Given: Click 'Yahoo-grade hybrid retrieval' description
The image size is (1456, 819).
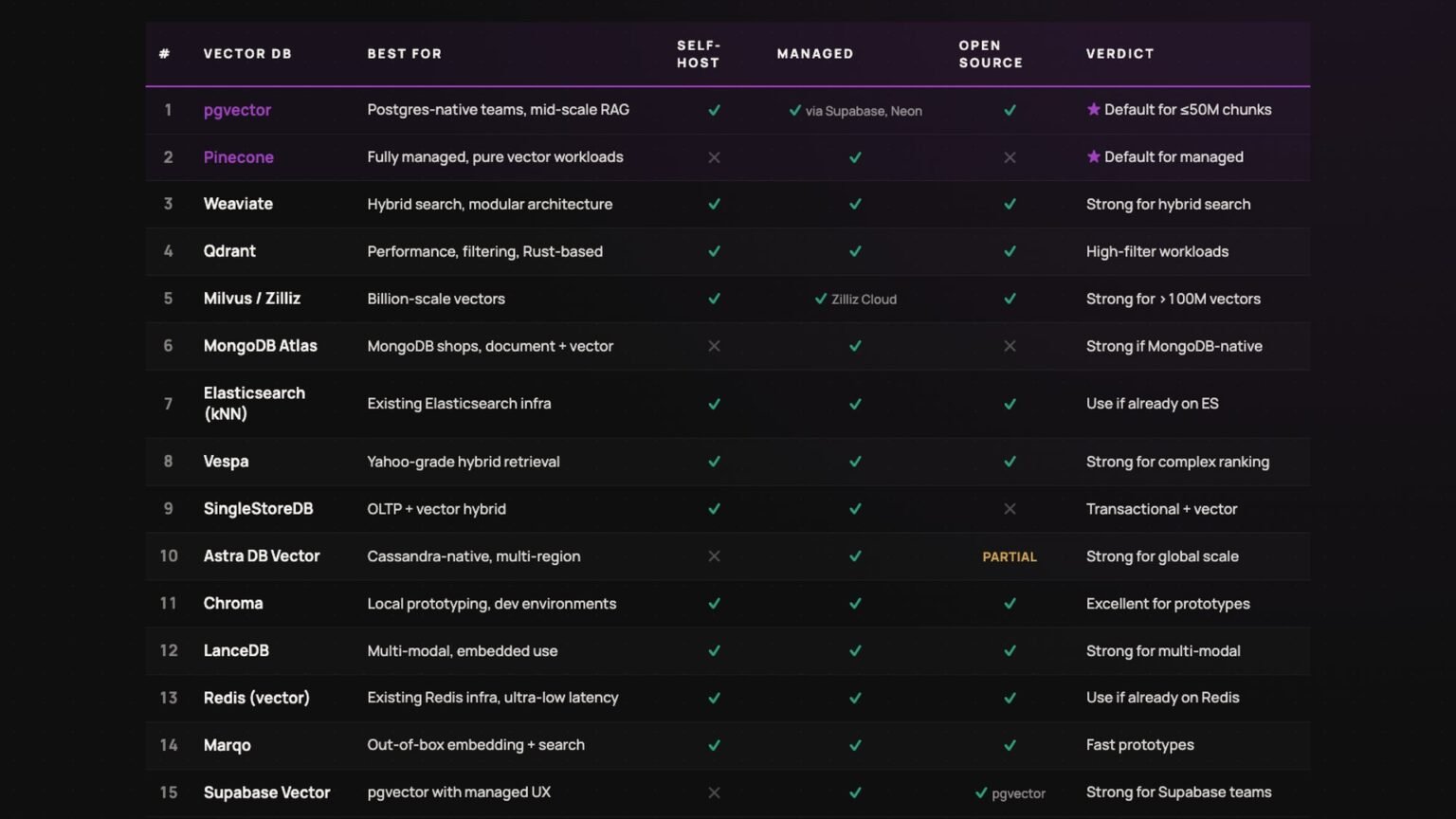Looking at the screenshot, I should tap(464, 462).
